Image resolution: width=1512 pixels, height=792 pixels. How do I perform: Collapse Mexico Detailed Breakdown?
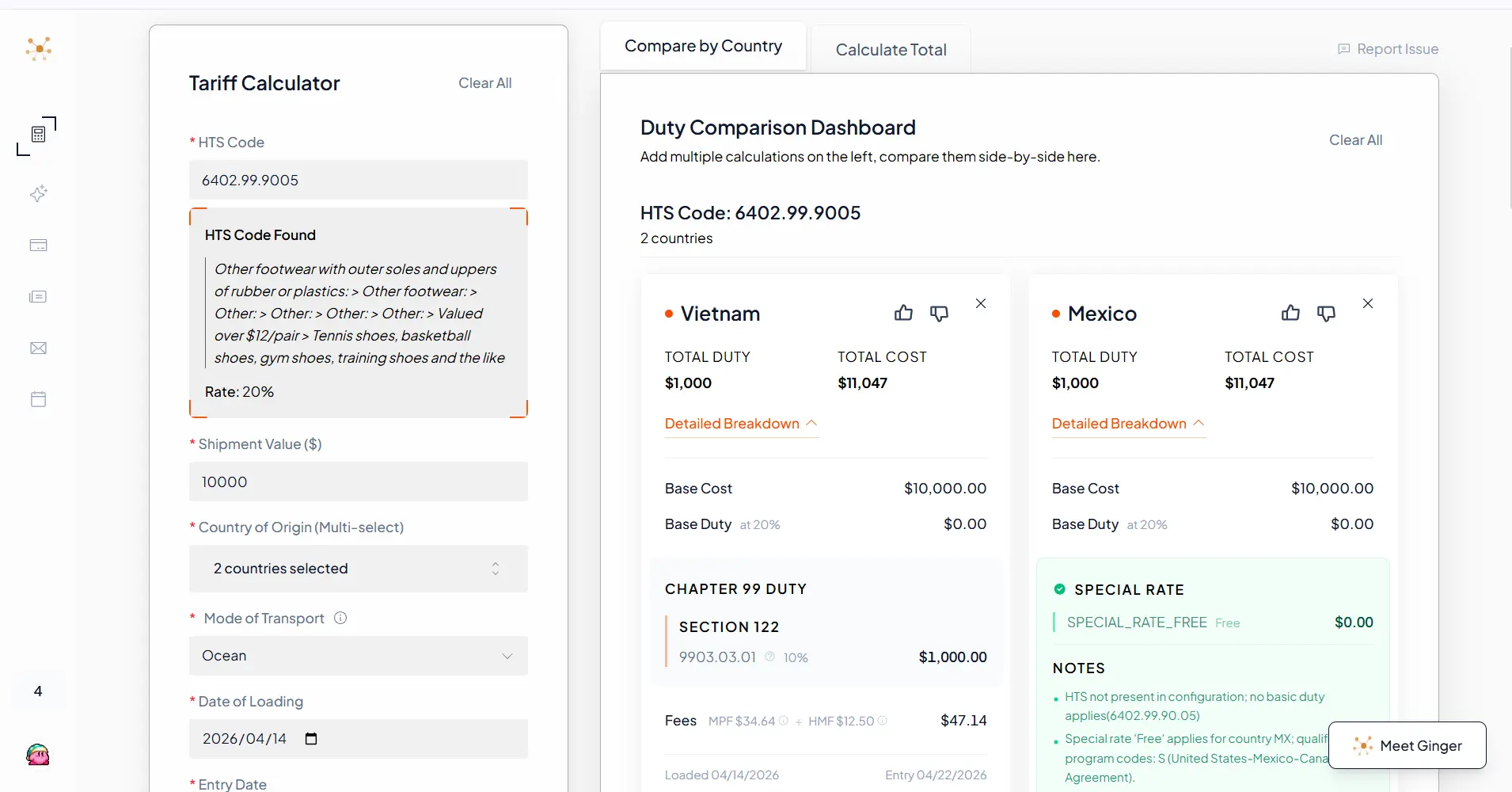coord(1128,424)
